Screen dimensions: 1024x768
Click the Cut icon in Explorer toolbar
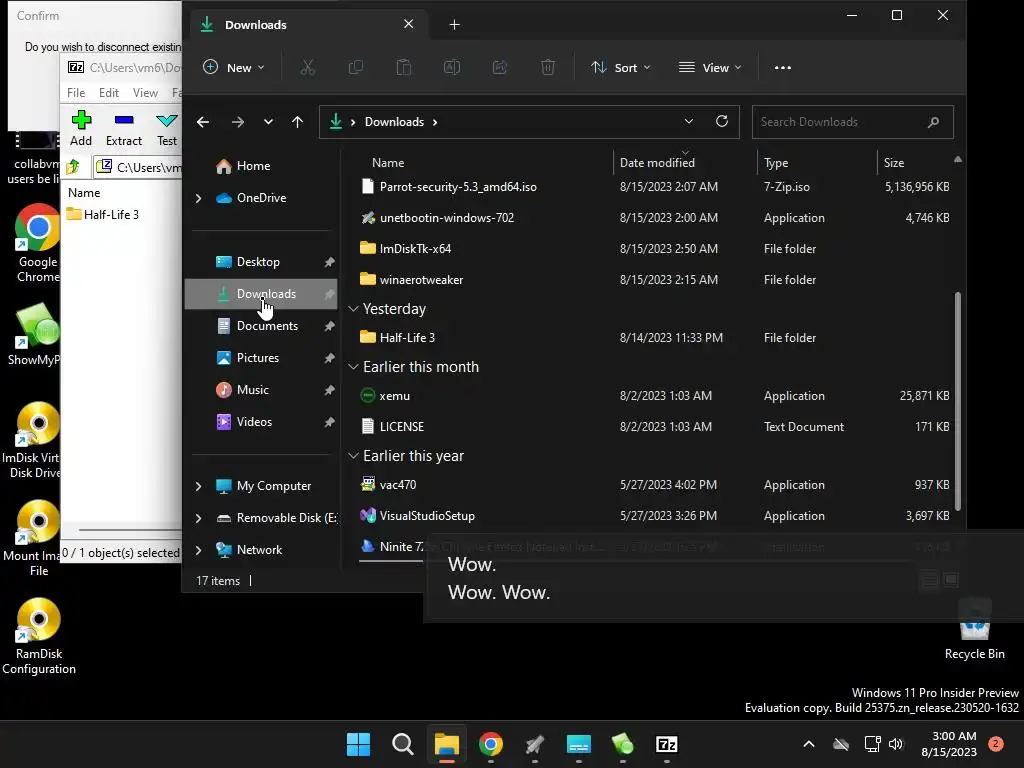(308, 67)
